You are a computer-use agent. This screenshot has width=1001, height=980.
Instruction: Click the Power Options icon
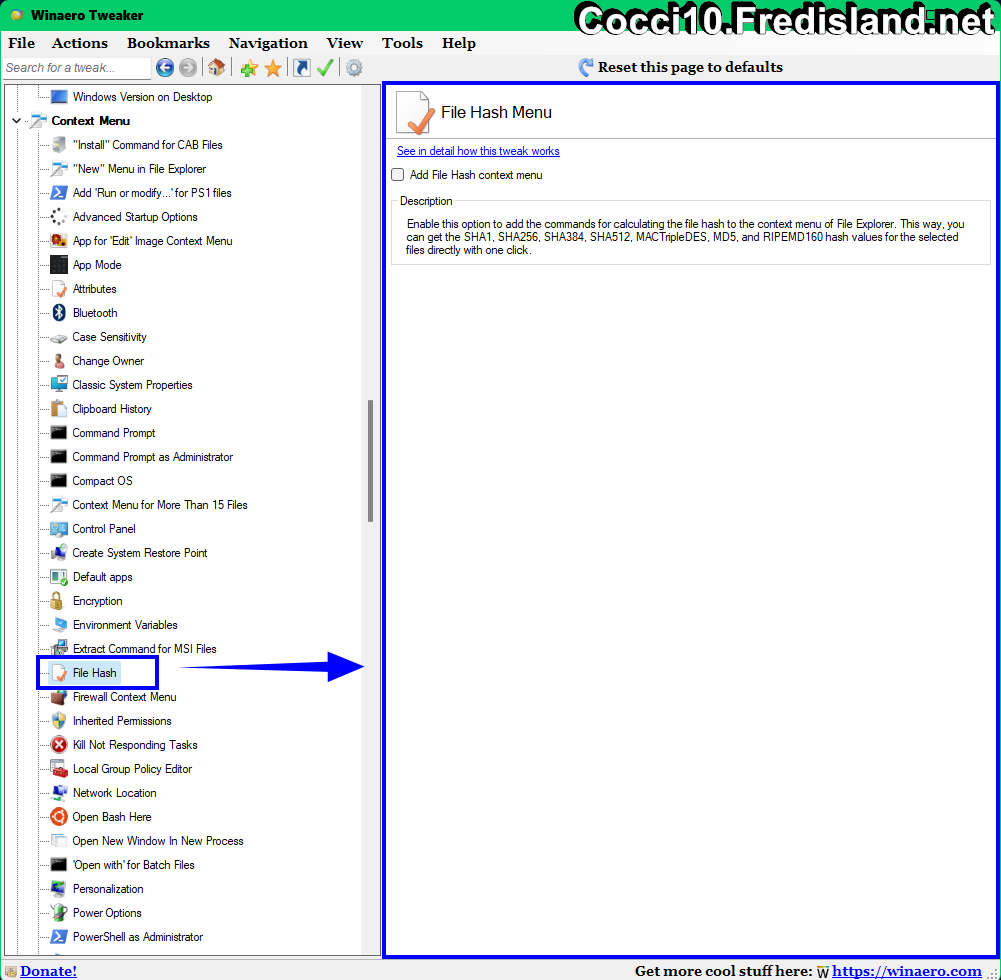(59, 913)
